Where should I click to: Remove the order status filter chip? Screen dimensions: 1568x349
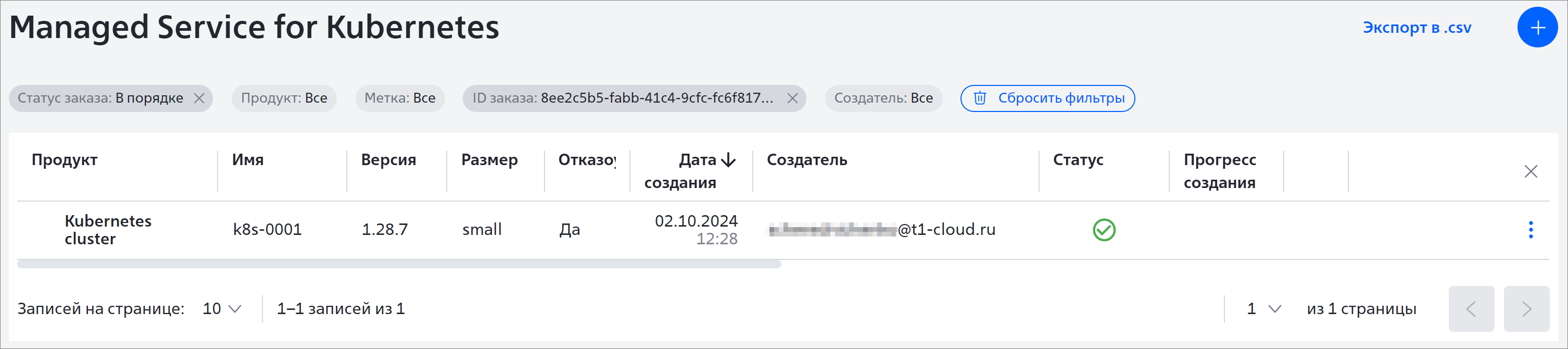coord(199,98)
